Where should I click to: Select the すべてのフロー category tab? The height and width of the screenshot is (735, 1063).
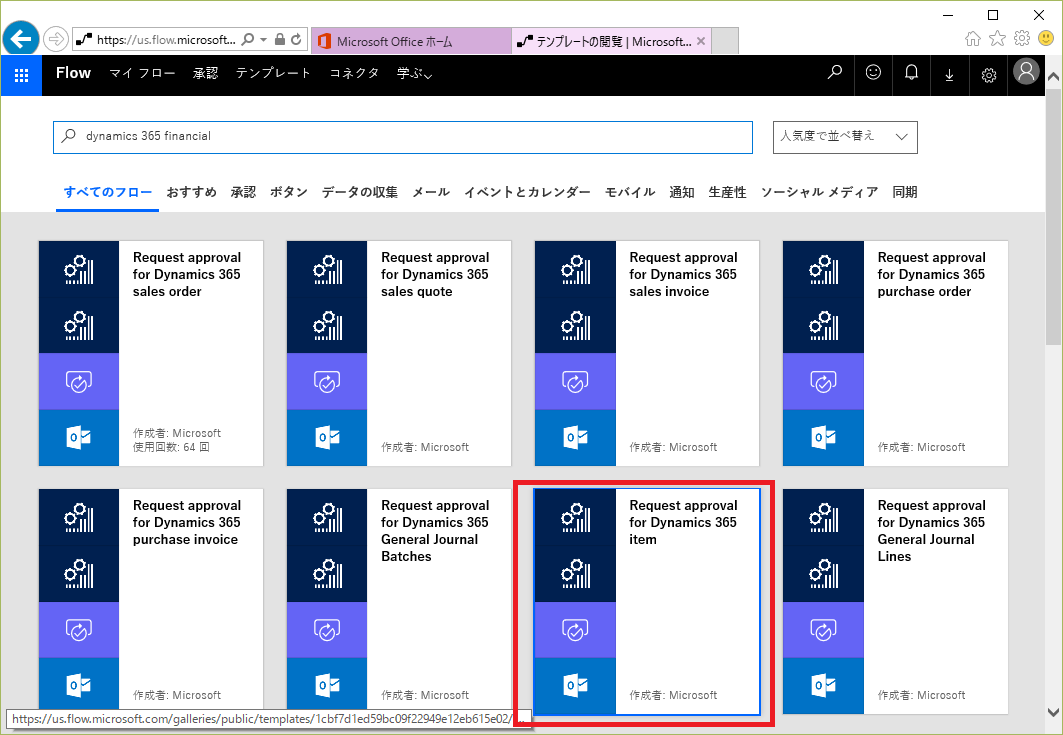coord(108,193)
